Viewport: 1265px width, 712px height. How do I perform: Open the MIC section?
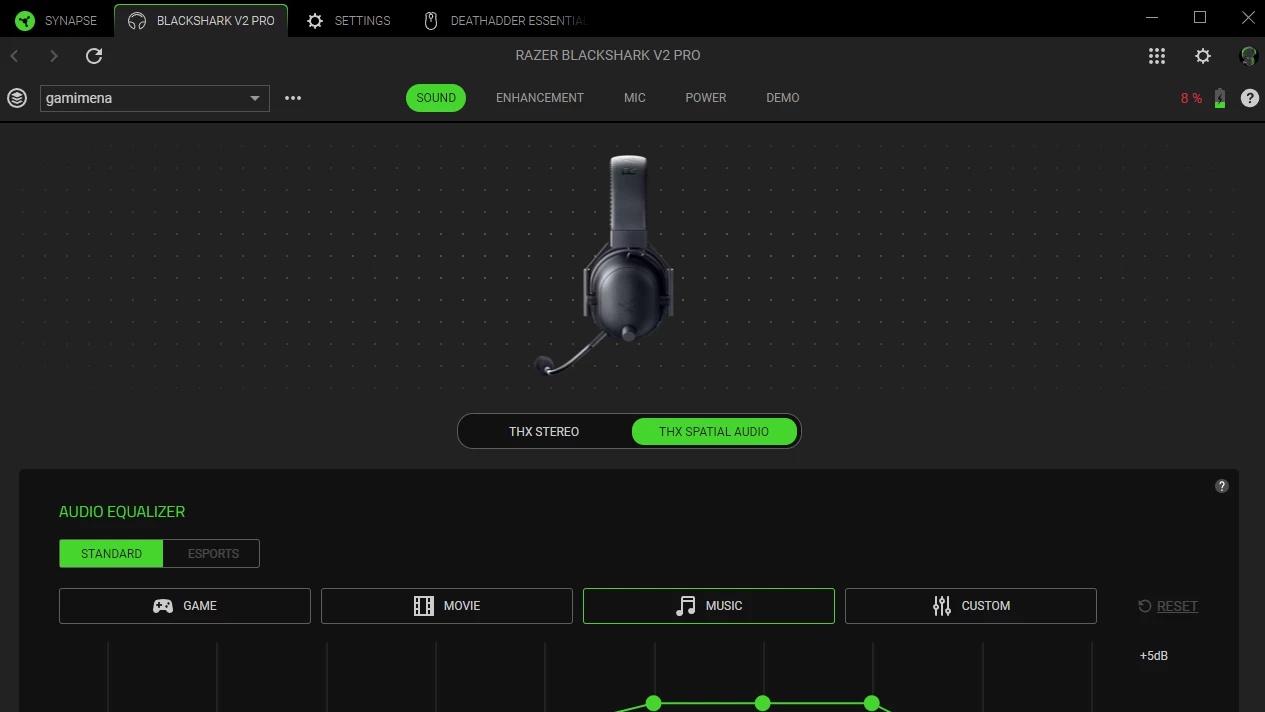pyautogui.click(x=635, y=98)
